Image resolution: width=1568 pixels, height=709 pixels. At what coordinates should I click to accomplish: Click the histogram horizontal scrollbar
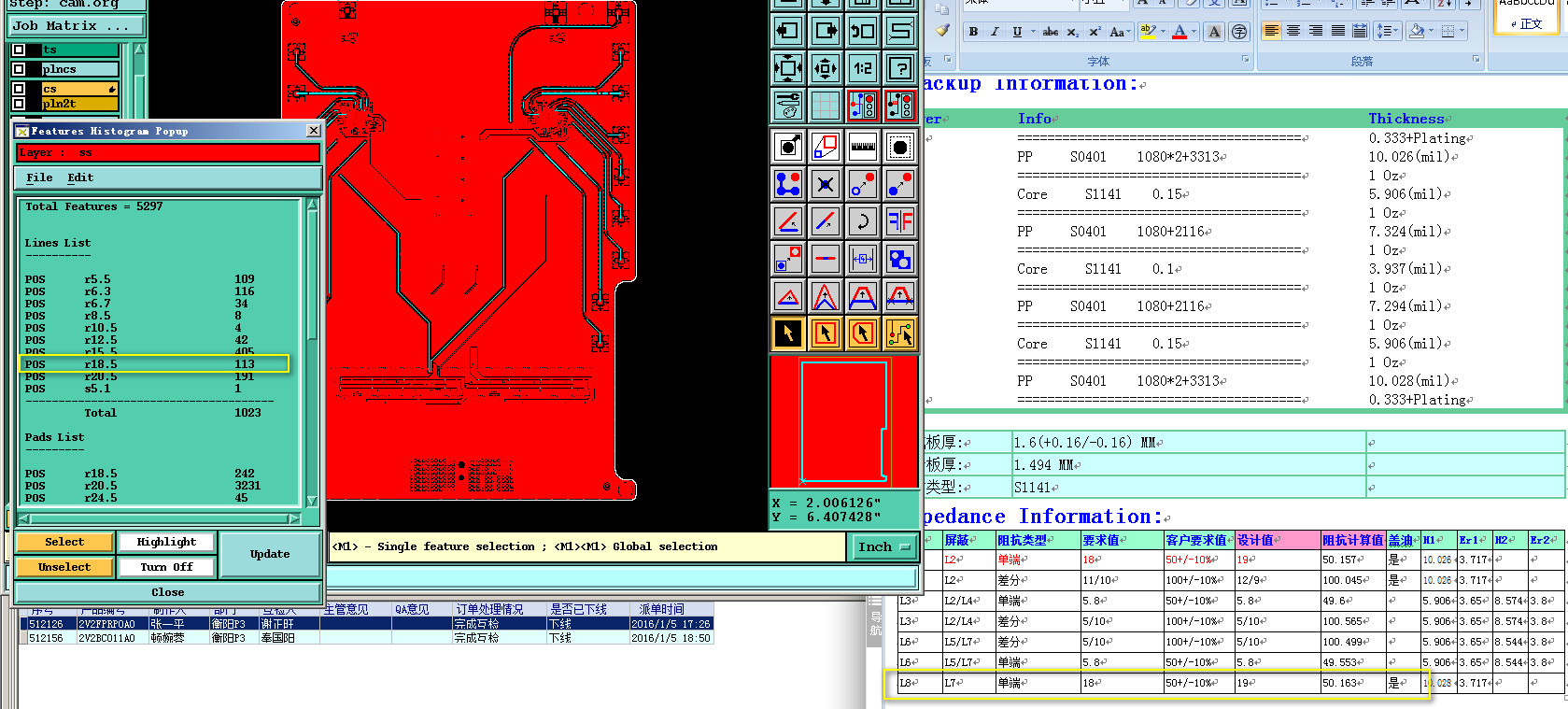pyautogui.click(x=160, y=518)
